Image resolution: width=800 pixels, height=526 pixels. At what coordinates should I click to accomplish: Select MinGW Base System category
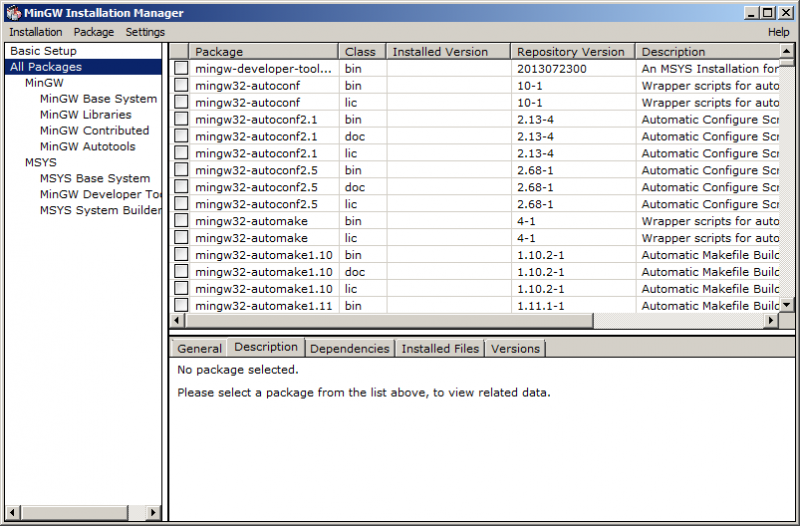[98, 98]
